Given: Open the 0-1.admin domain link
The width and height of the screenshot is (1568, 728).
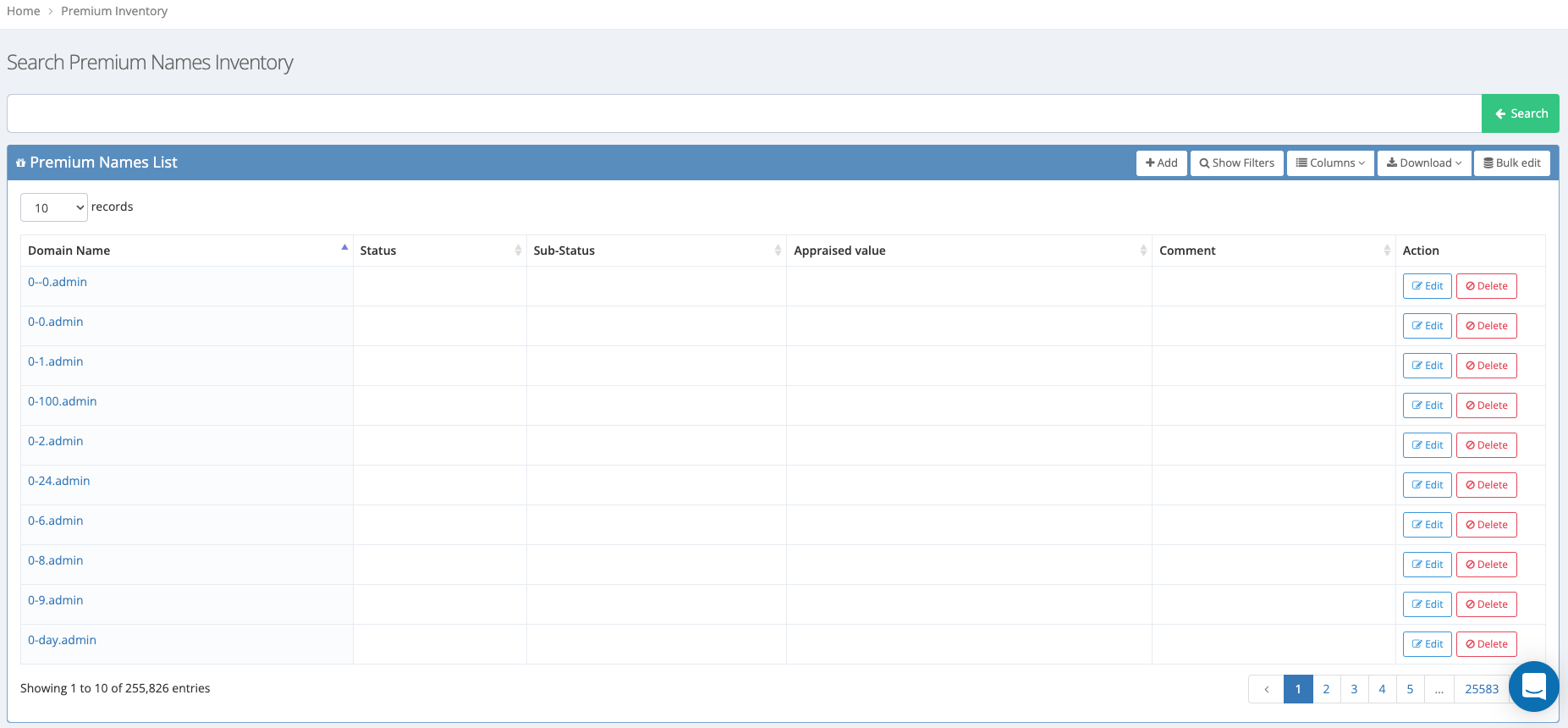Looking at the screenshot, I should tap(56, 361).
